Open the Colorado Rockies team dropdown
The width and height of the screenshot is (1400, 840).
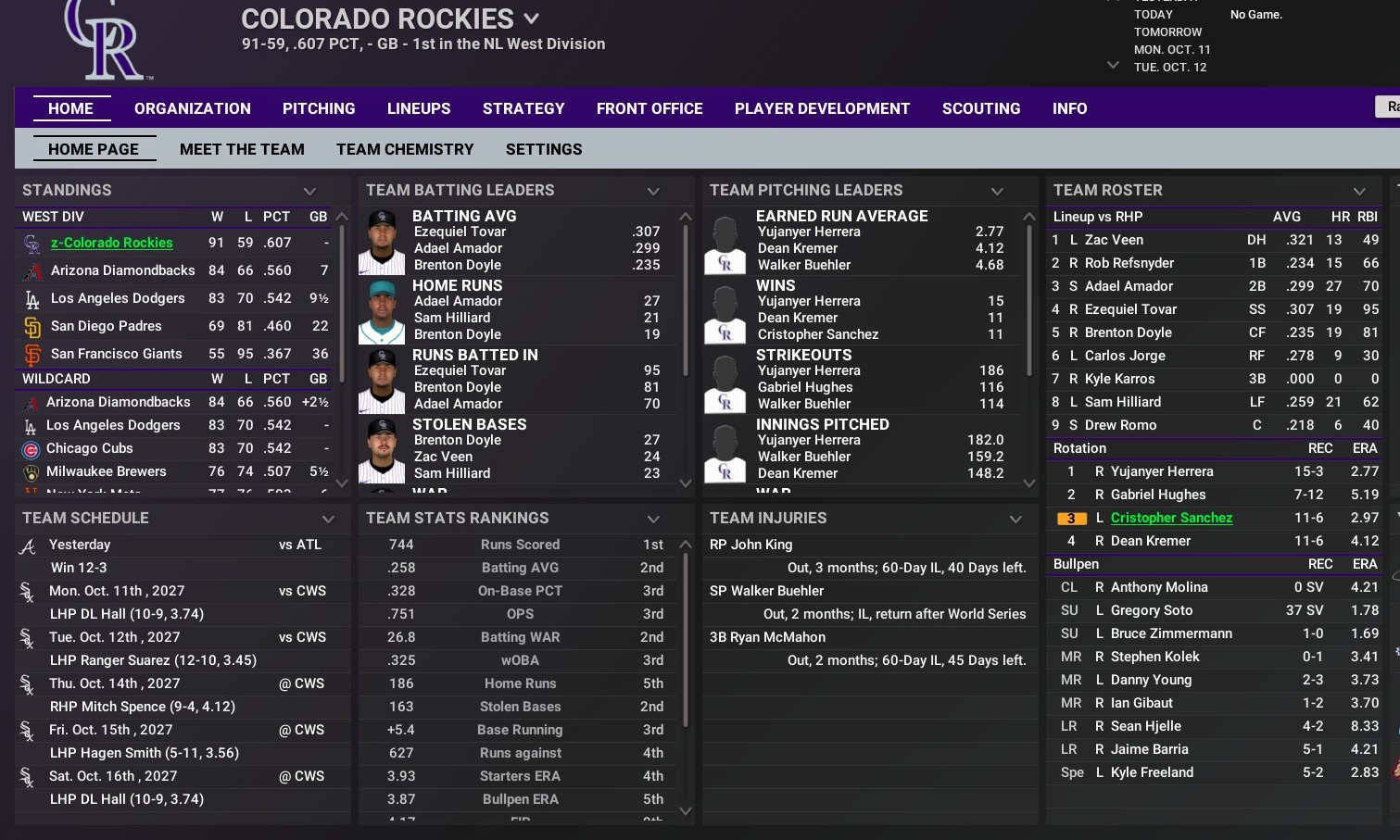(531, 19)
